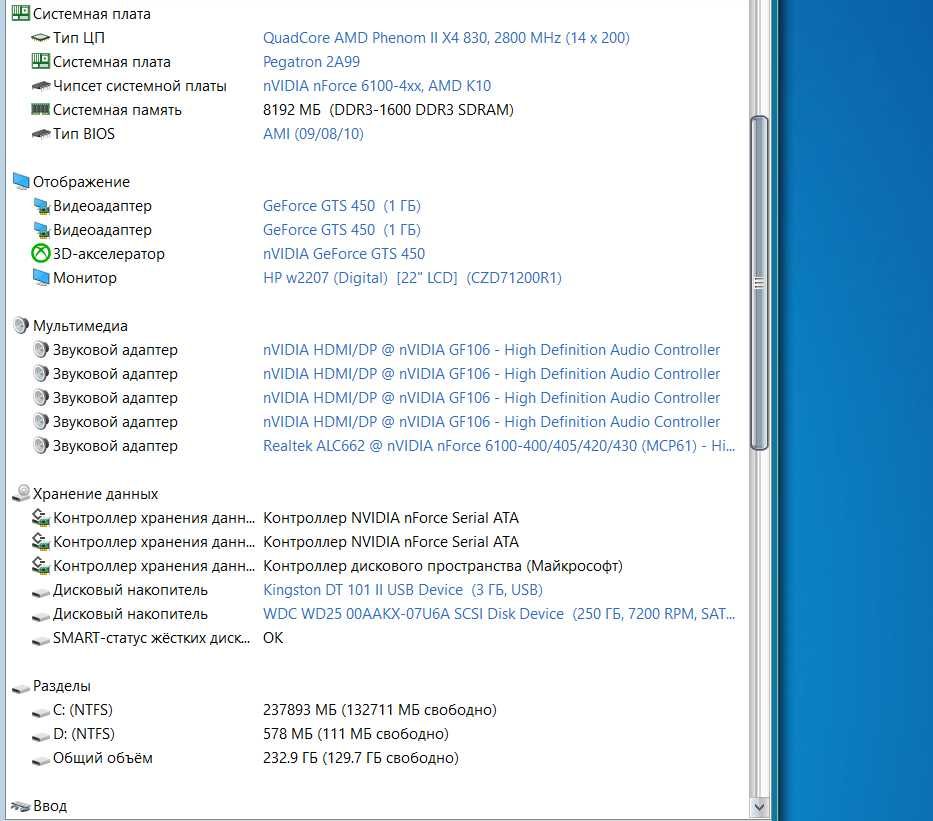Image resolution: width=933 pixels, height=821 pixels.
Task: Click the Чипсет системной платы icon
Action: pos(40,86)
